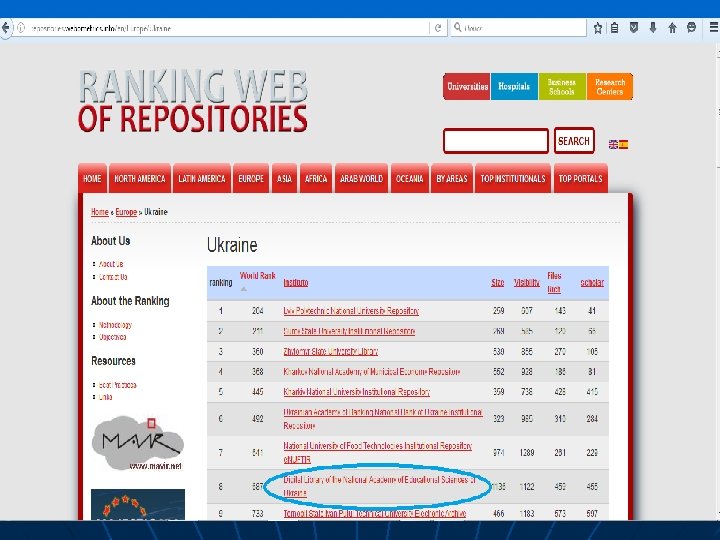Open bookmarks list icon in toolbar

pyautogui.click(x=614, y=28)
